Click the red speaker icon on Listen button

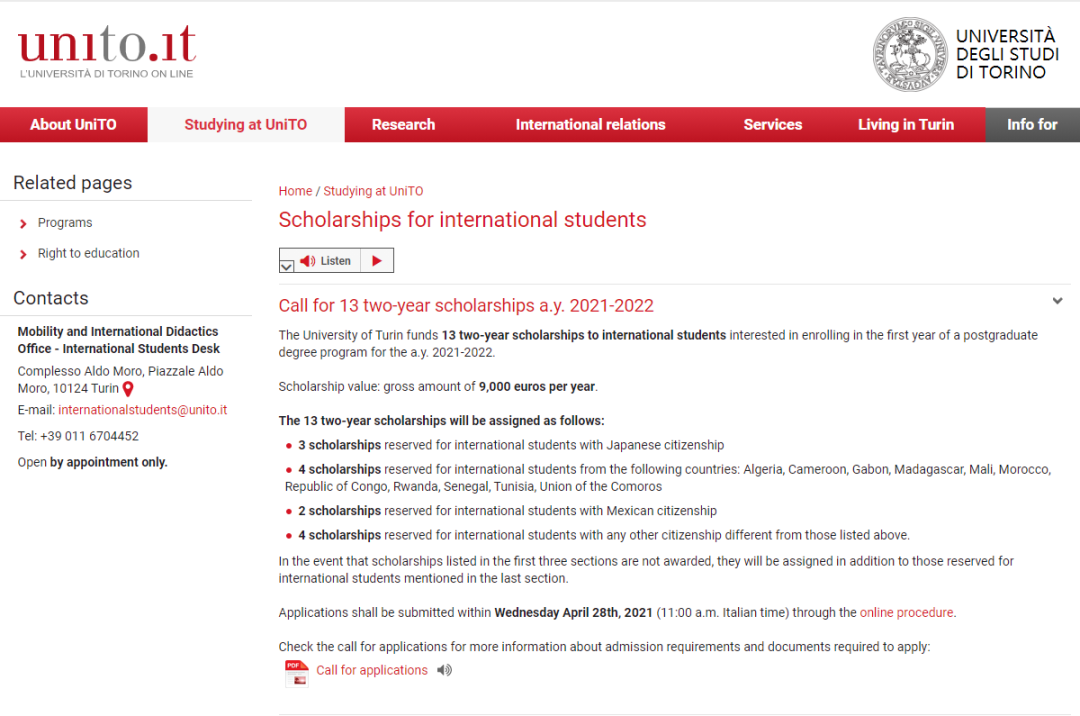[307, 261]
